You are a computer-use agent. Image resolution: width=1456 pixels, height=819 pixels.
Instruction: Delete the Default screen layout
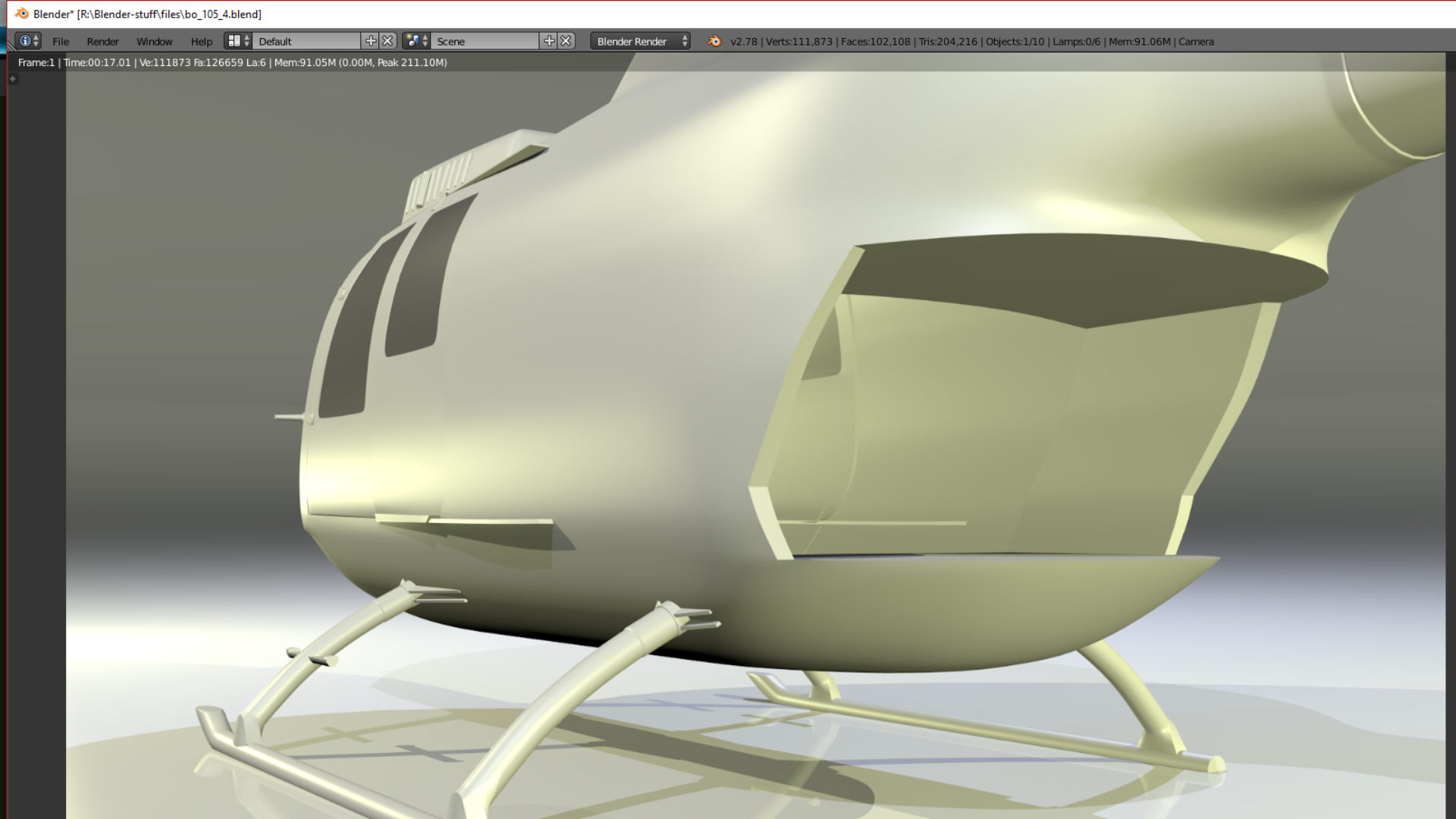tap(388, 41)
